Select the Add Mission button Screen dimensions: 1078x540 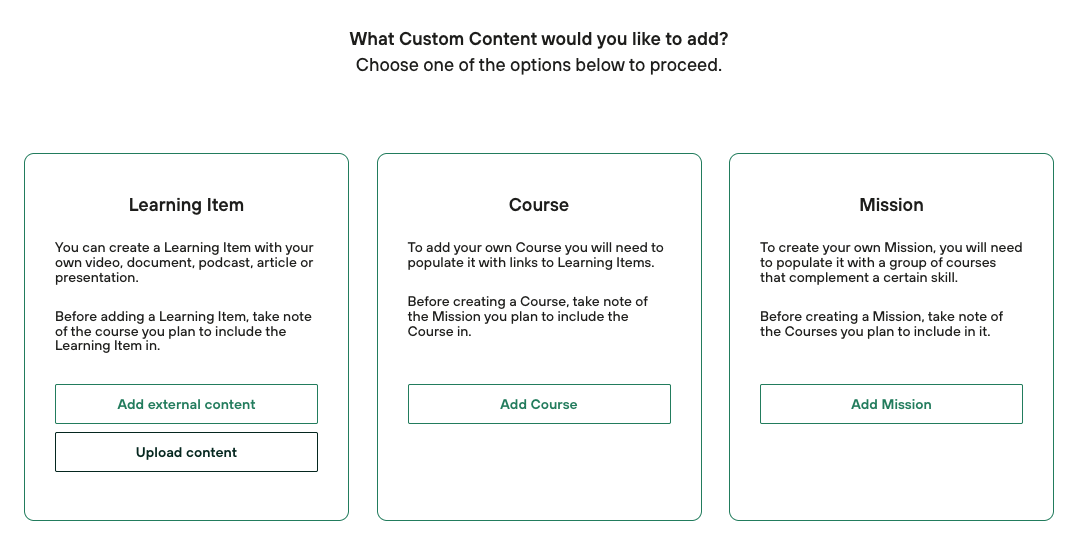[891, 404]
